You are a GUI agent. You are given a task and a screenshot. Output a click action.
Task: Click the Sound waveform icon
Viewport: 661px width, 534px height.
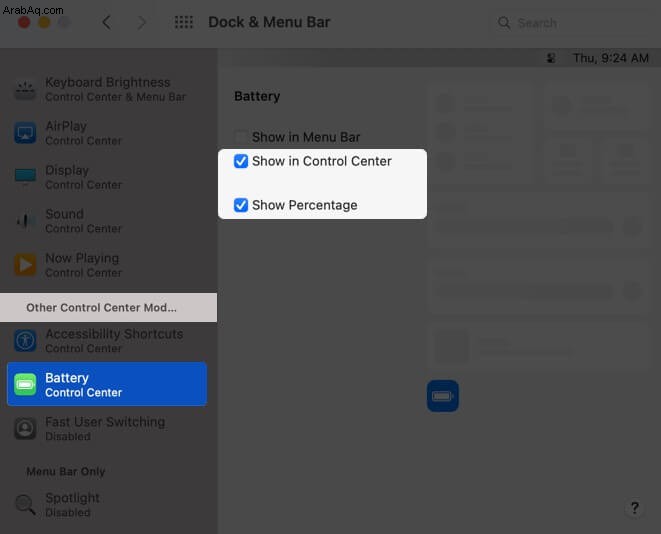25,221
